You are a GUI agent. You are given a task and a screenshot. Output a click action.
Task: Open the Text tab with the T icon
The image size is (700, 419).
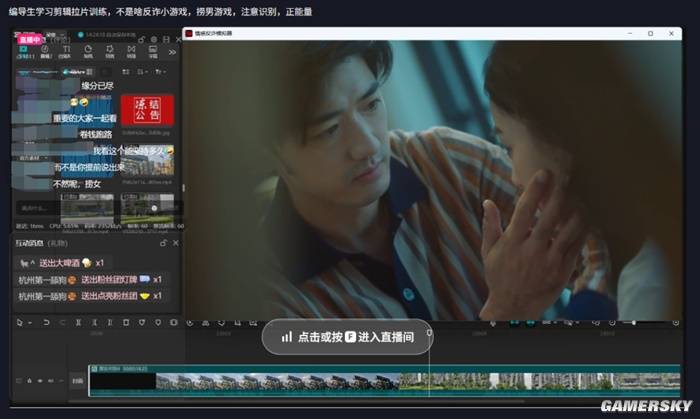pos(66,52)
